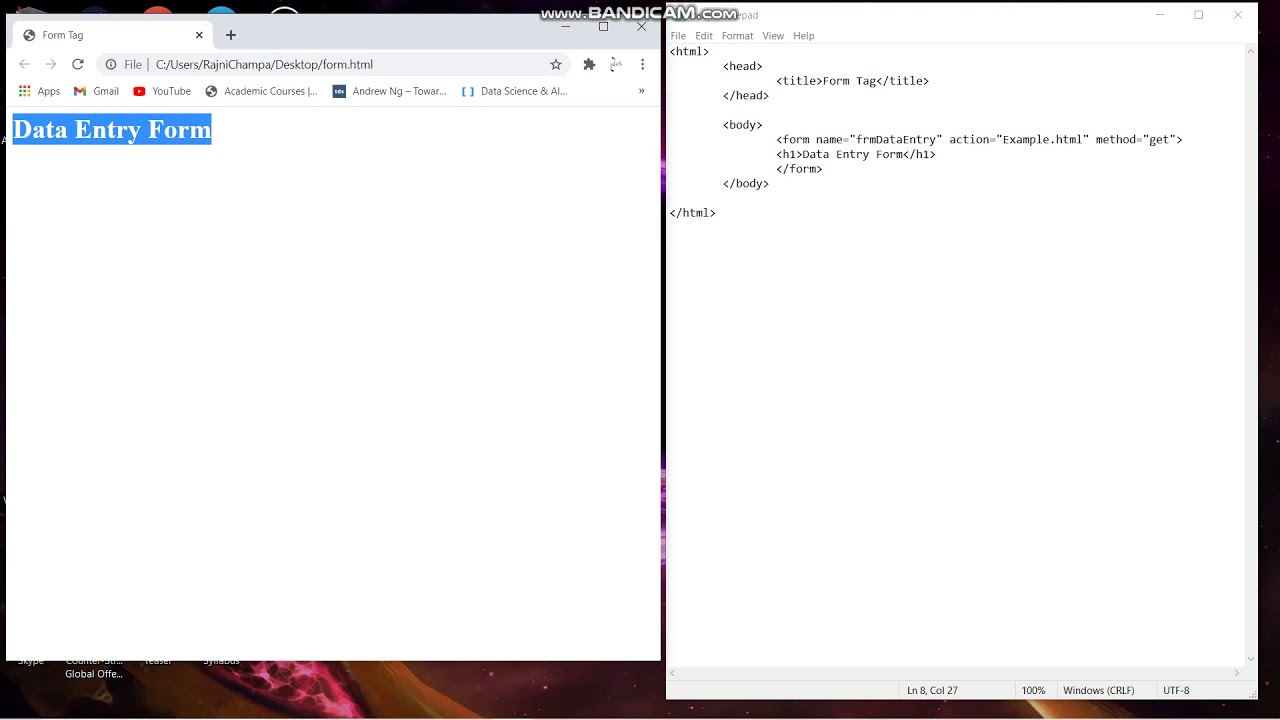Click the form tag line in Notepad
Image resolution: width=1280 pixels, height=720 pixels.
pos(979,140)
